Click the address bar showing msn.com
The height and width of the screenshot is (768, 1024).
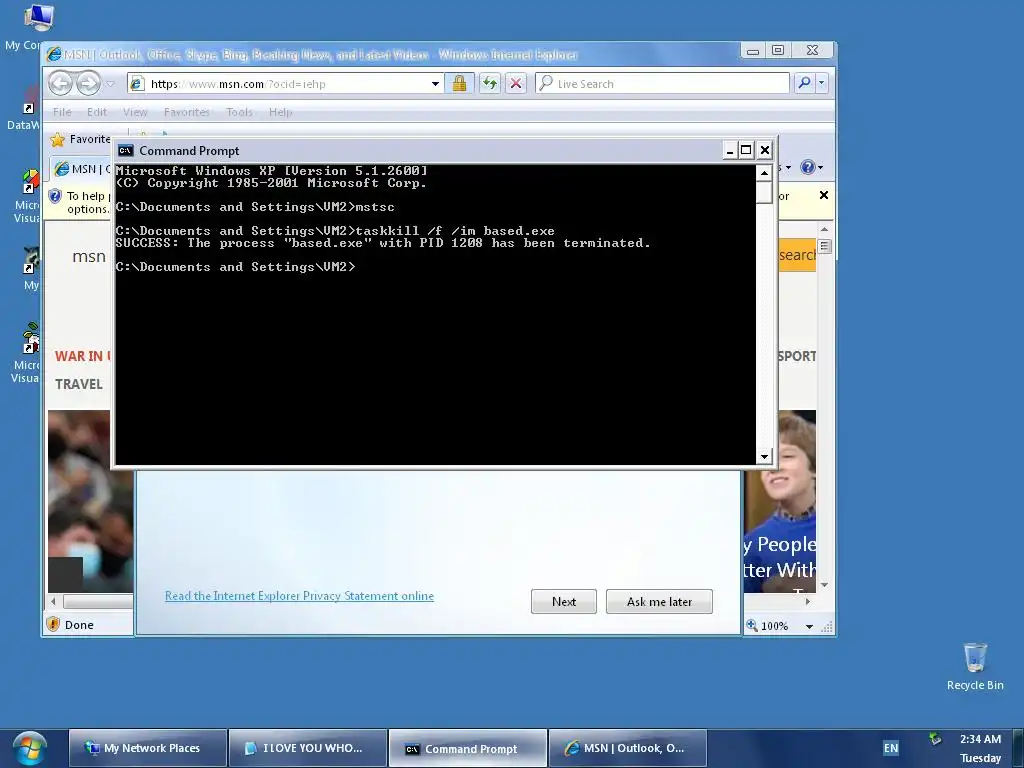(285, 84)
